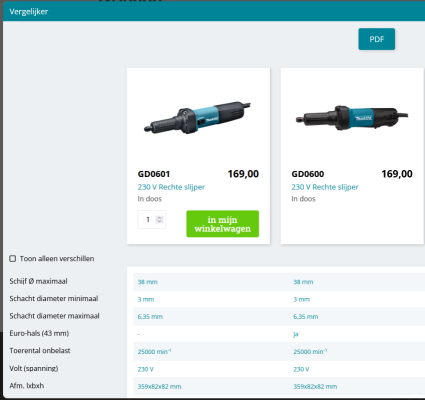Click the 'In doos' text under GD0600
The height and width of the screenshot is (400, 425).
point(303,199)
